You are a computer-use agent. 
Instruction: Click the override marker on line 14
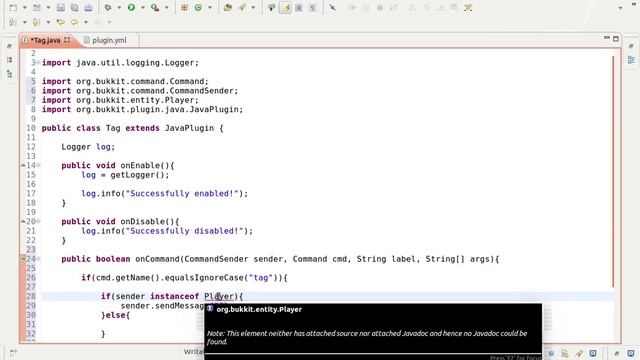(23, 165)
